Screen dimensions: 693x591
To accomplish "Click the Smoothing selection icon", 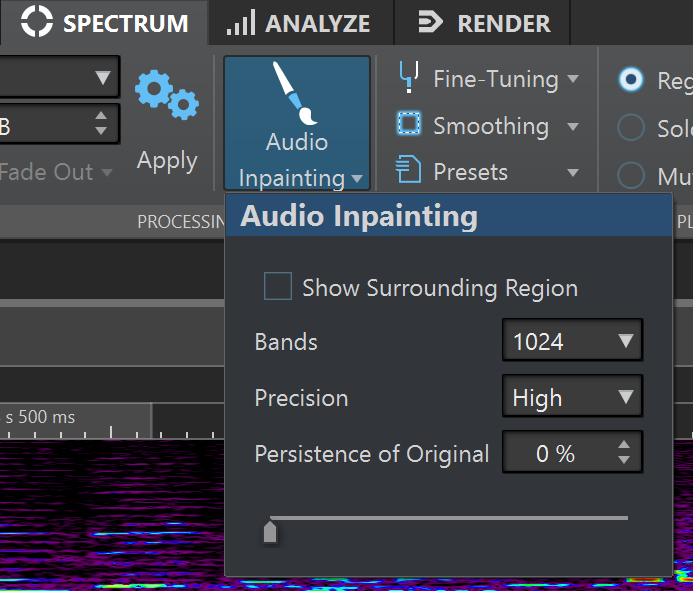I will click(409, 123).
